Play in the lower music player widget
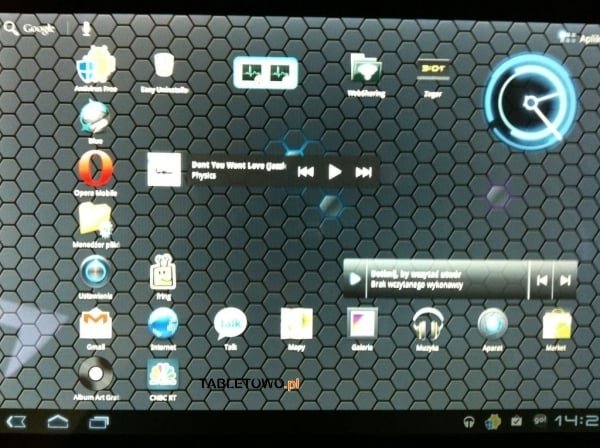 (x=355, y=279)
